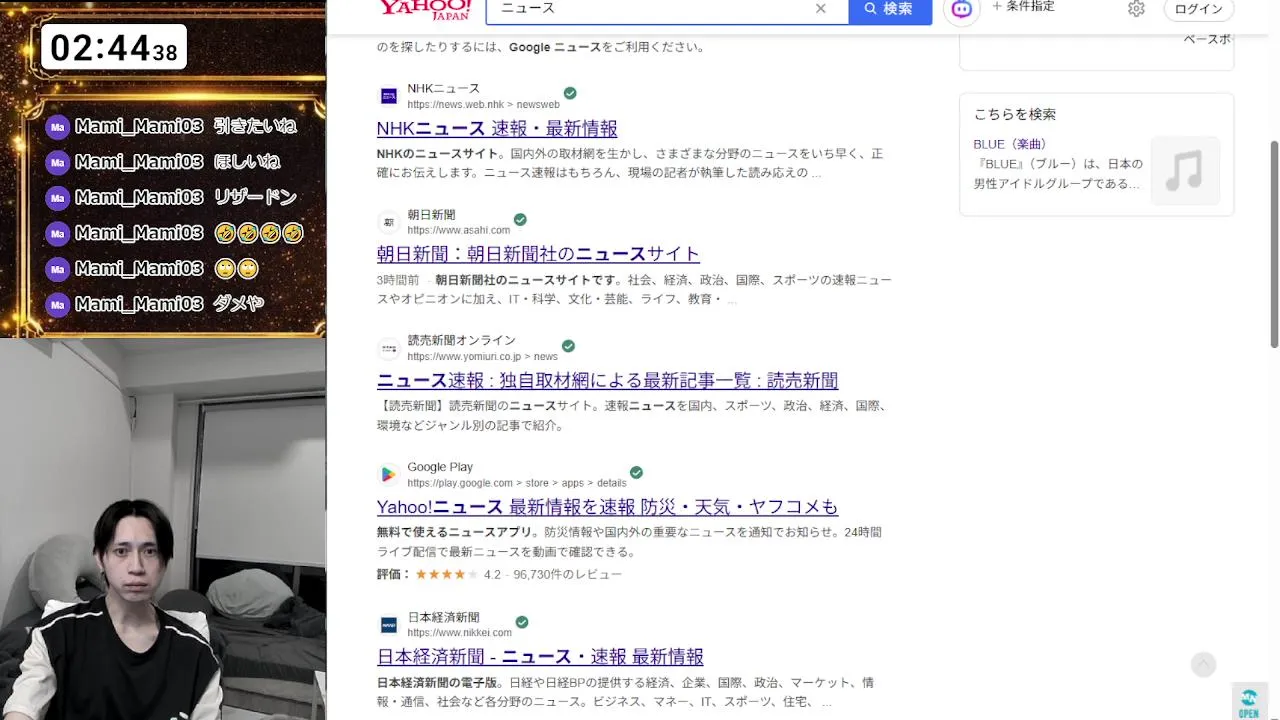
Task: Open the purple AI assistant icon
Action: point(962,9)
